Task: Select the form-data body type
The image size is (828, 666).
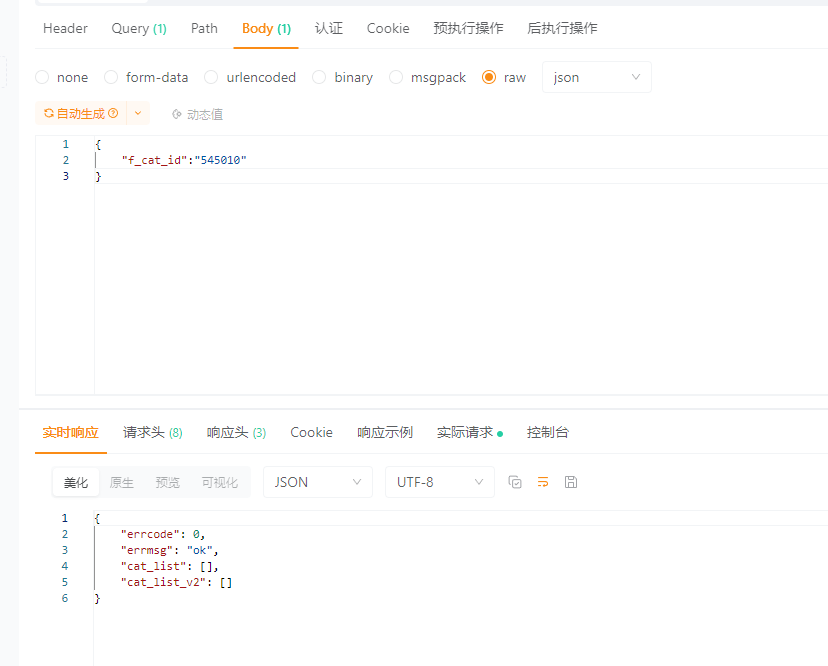Action: pyautogui.click(x=146, y=78)
